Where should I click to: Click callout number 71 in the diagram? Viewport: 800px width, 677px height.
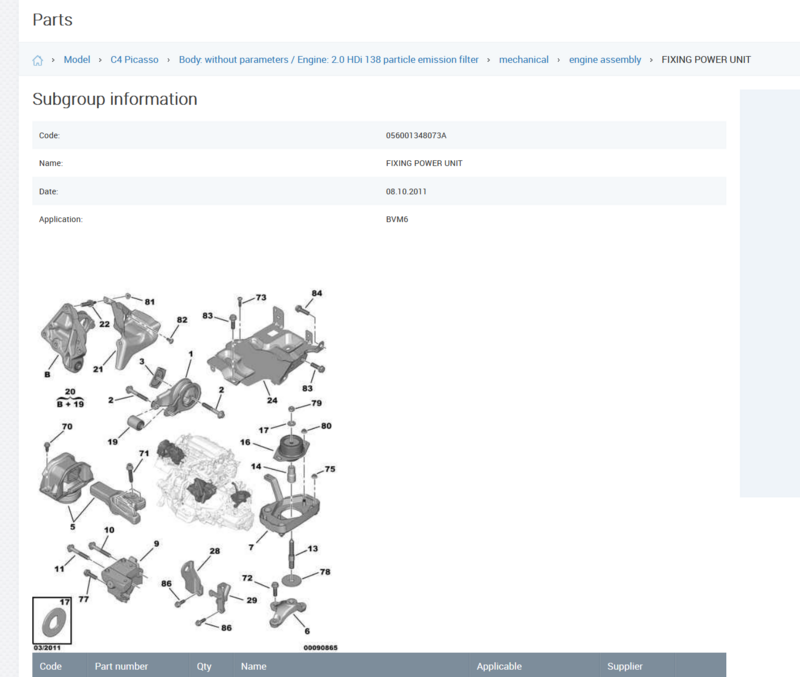click(144, 453)
